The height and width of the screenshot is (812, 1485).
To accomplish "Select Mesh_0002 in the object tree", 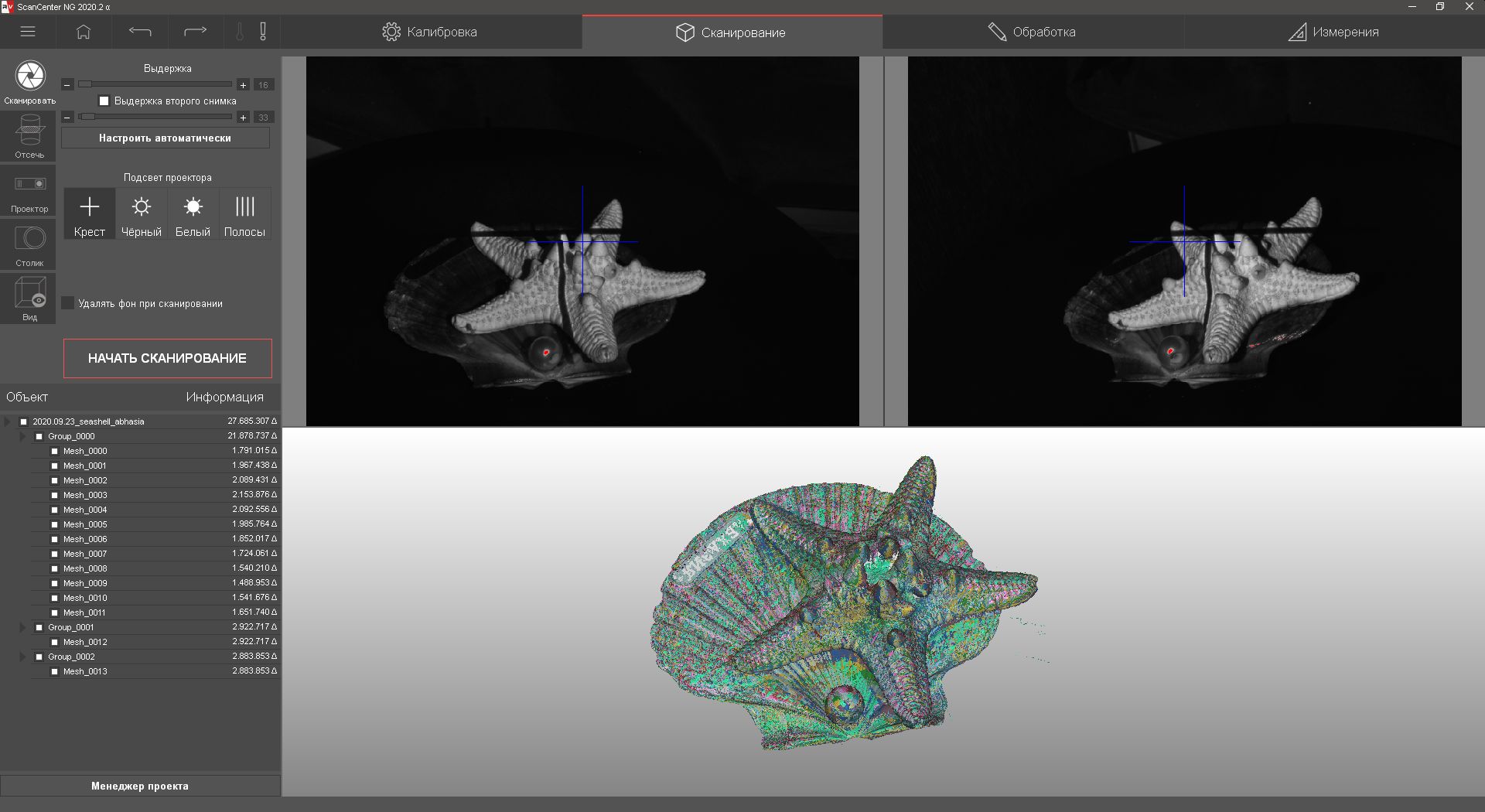I will 85,480.
